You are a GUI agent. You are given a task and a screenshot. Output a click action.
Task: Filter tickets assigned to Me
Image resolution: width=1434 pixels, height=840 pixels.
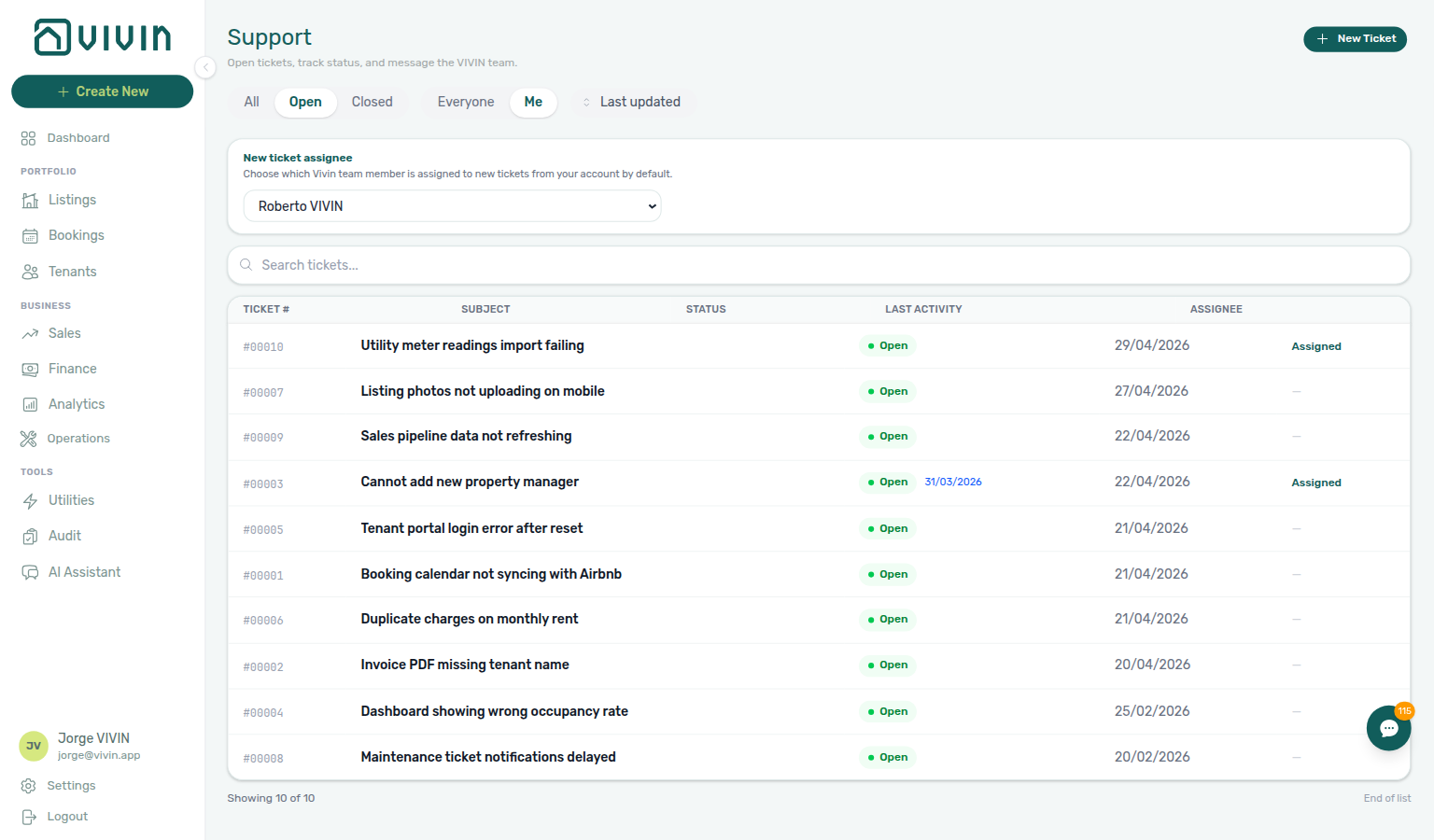533,102
